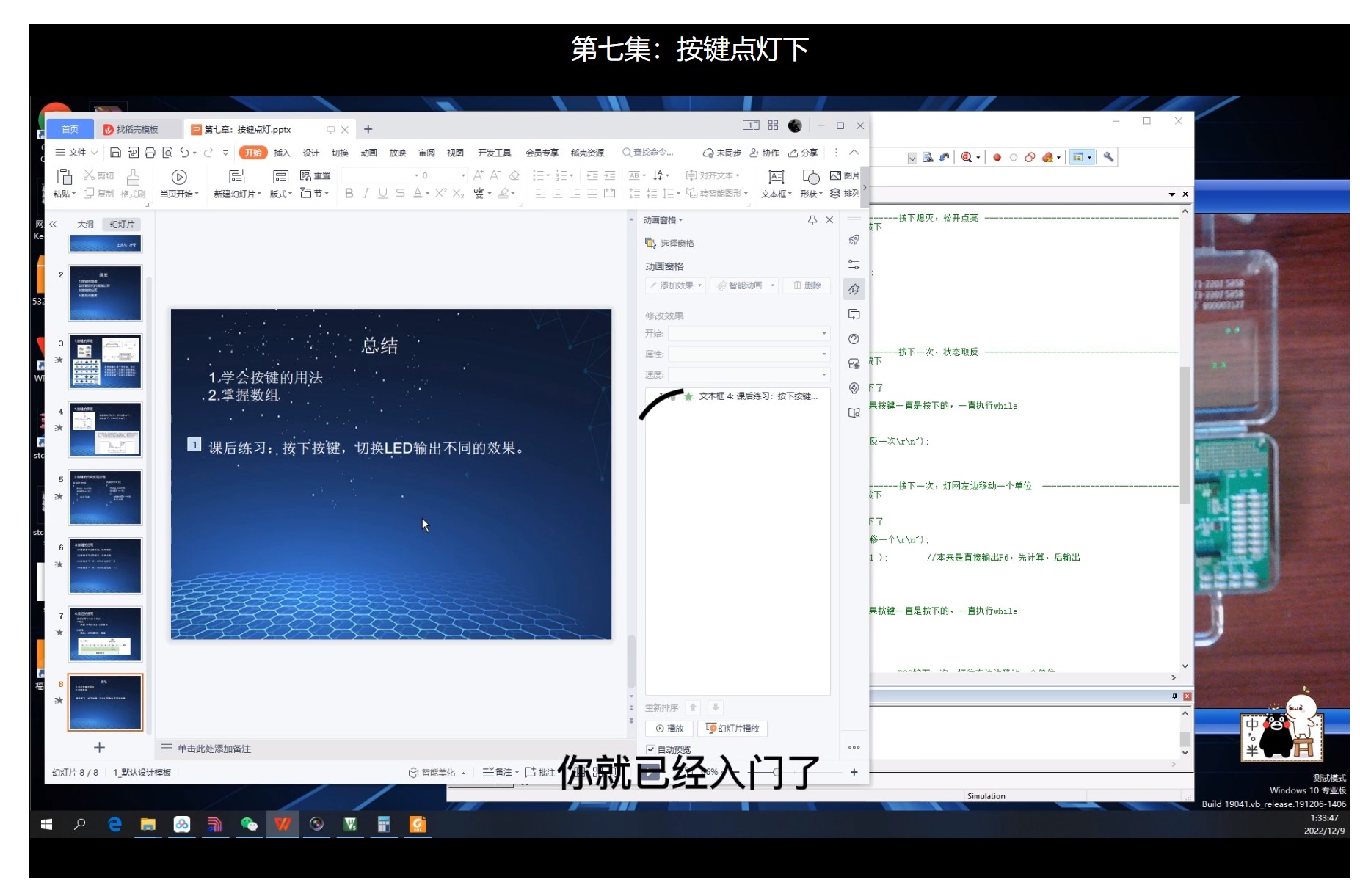Screen dimensions: 1360x896
Task: Click the Selection Pane icon
Action: tap(650, 243)
